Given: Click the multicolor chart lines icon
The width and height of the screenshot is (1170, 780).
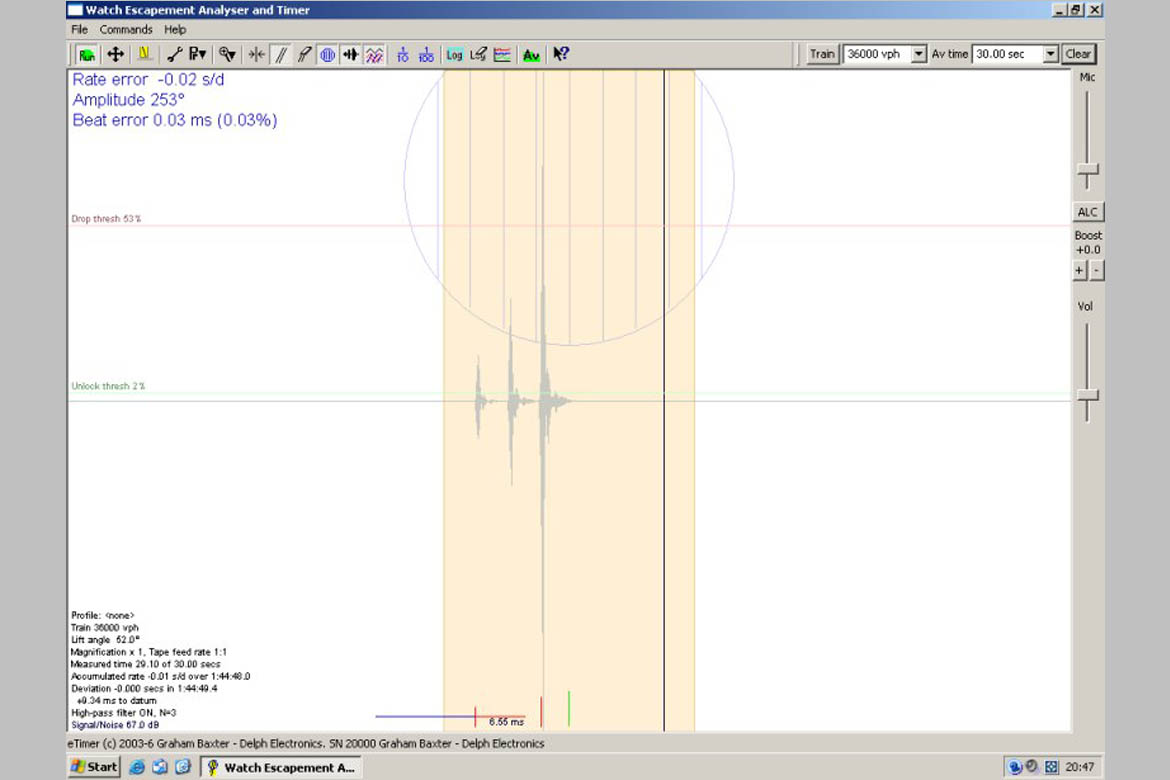Looking at the screenshot, I should coord(502,55).
